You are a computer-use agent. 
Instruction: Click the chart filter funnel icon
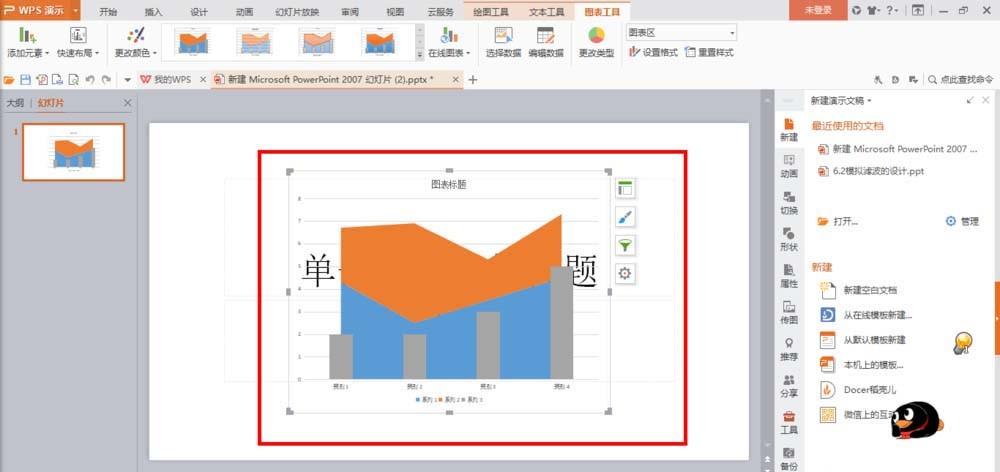pos(626,245)
